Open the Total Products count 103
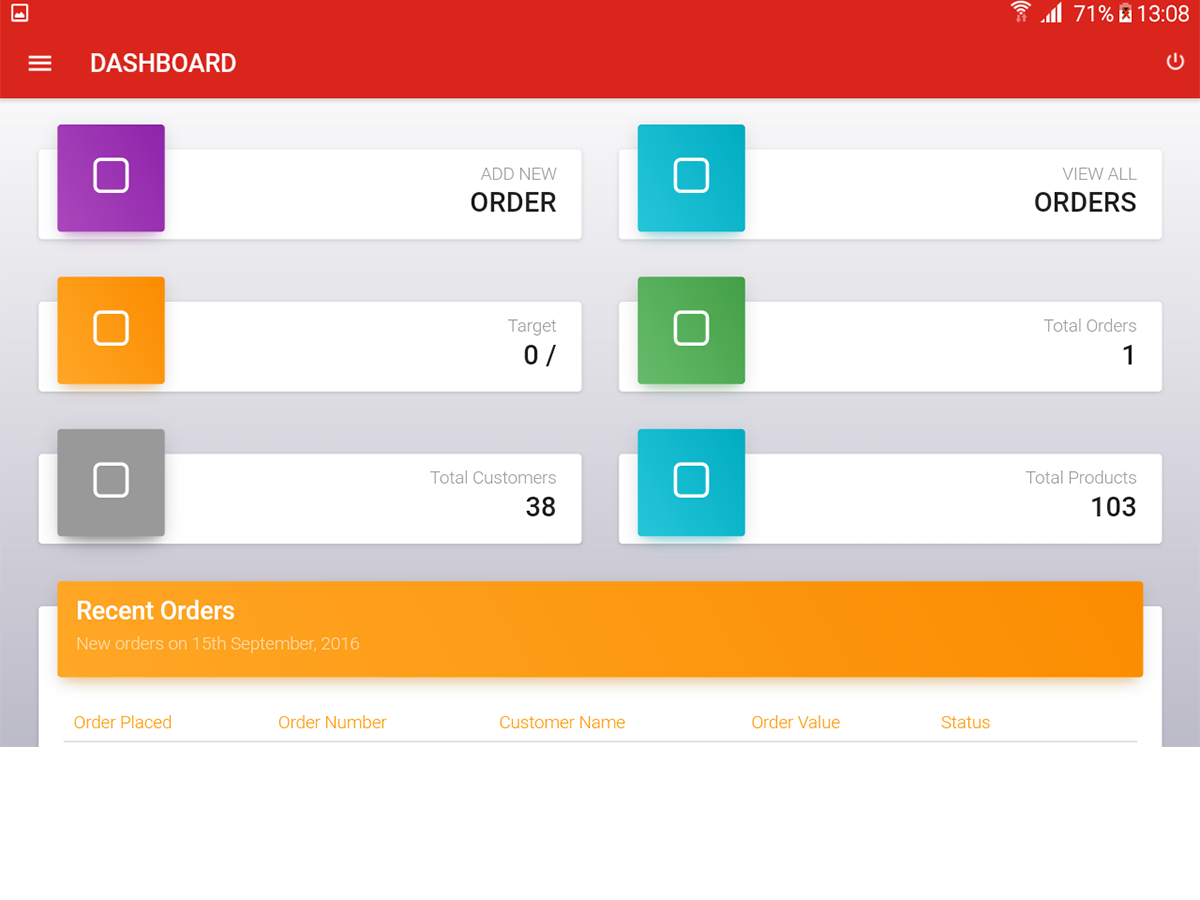This screenshot has width=1200, height=900. 1112,507
